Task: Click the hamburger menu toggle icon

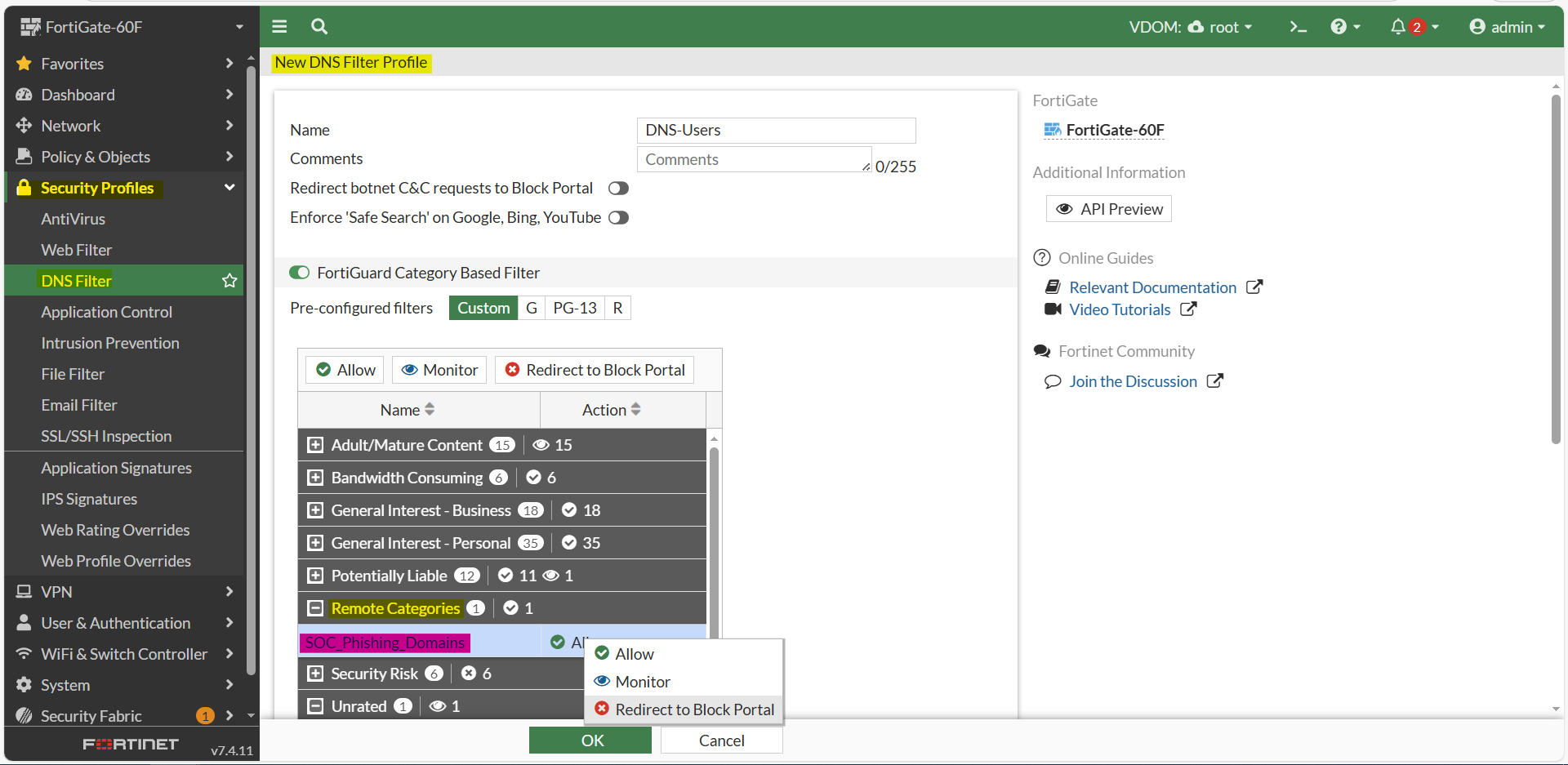Action: (x=279, y=27)
